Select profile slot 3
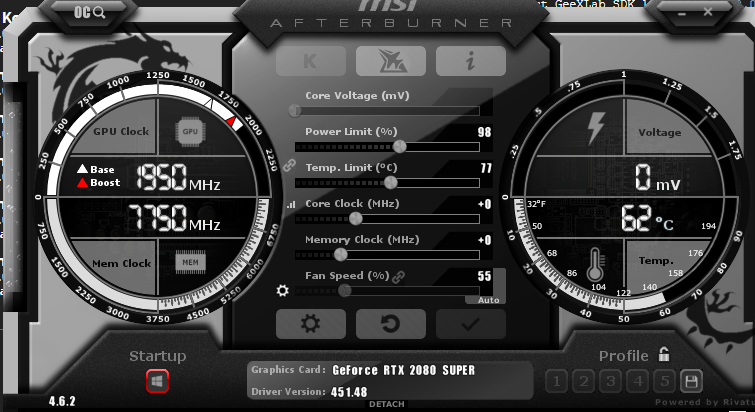This screenshot has height=412, width=755. 611,382
